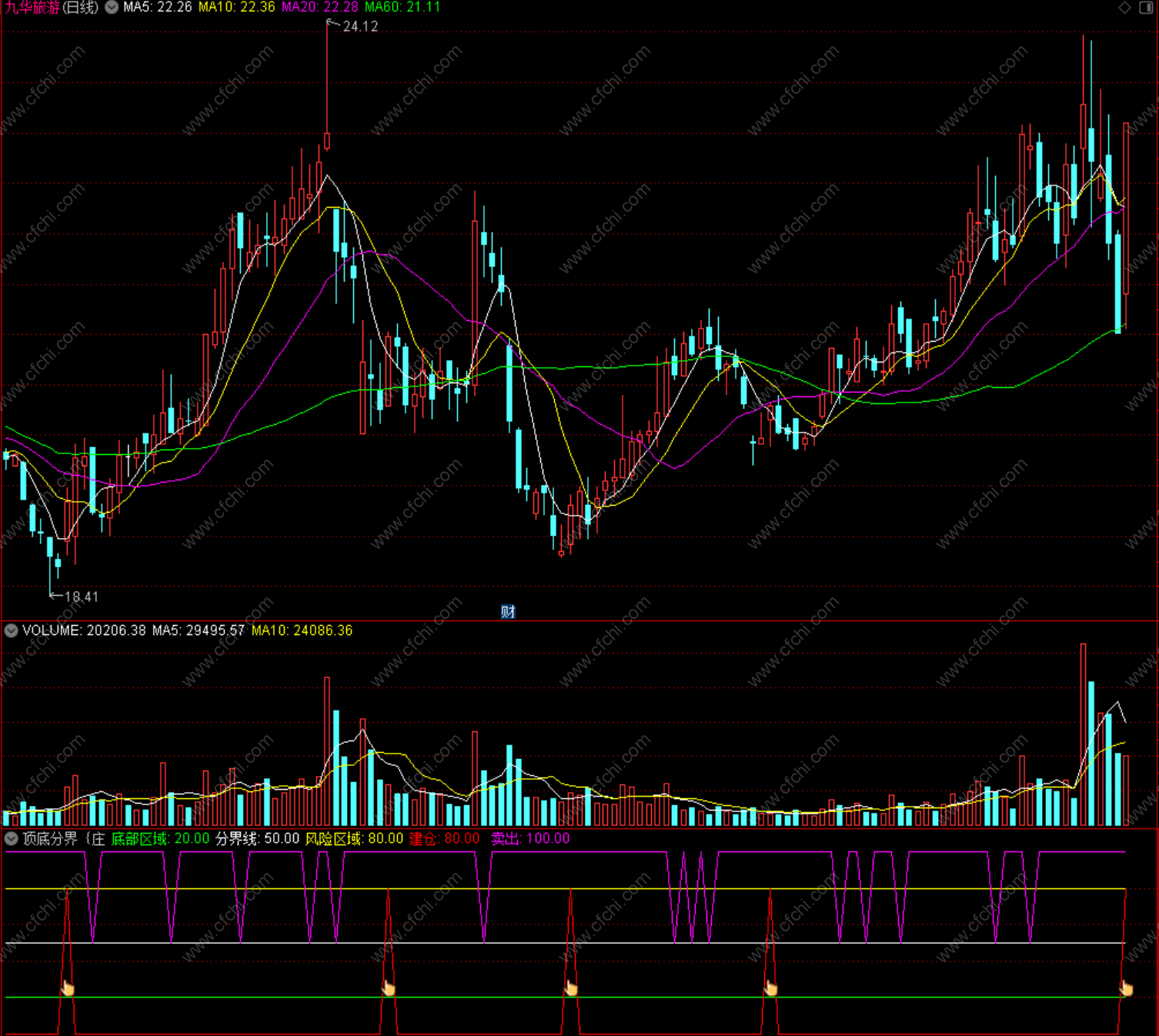Click the tallest red volume bar near right edge
The width and height of the screenshot is (1159, 1036).
tap(1083, 735)
